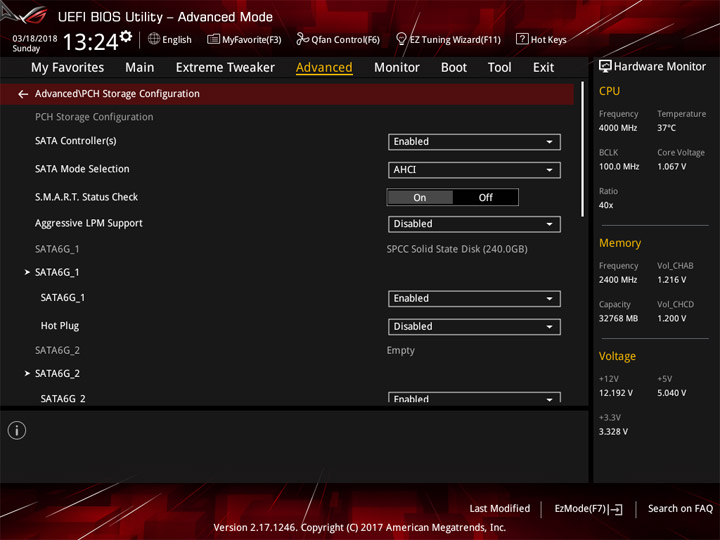Click the 40x ratio value
720x540 pixels.
click(606, 205)
